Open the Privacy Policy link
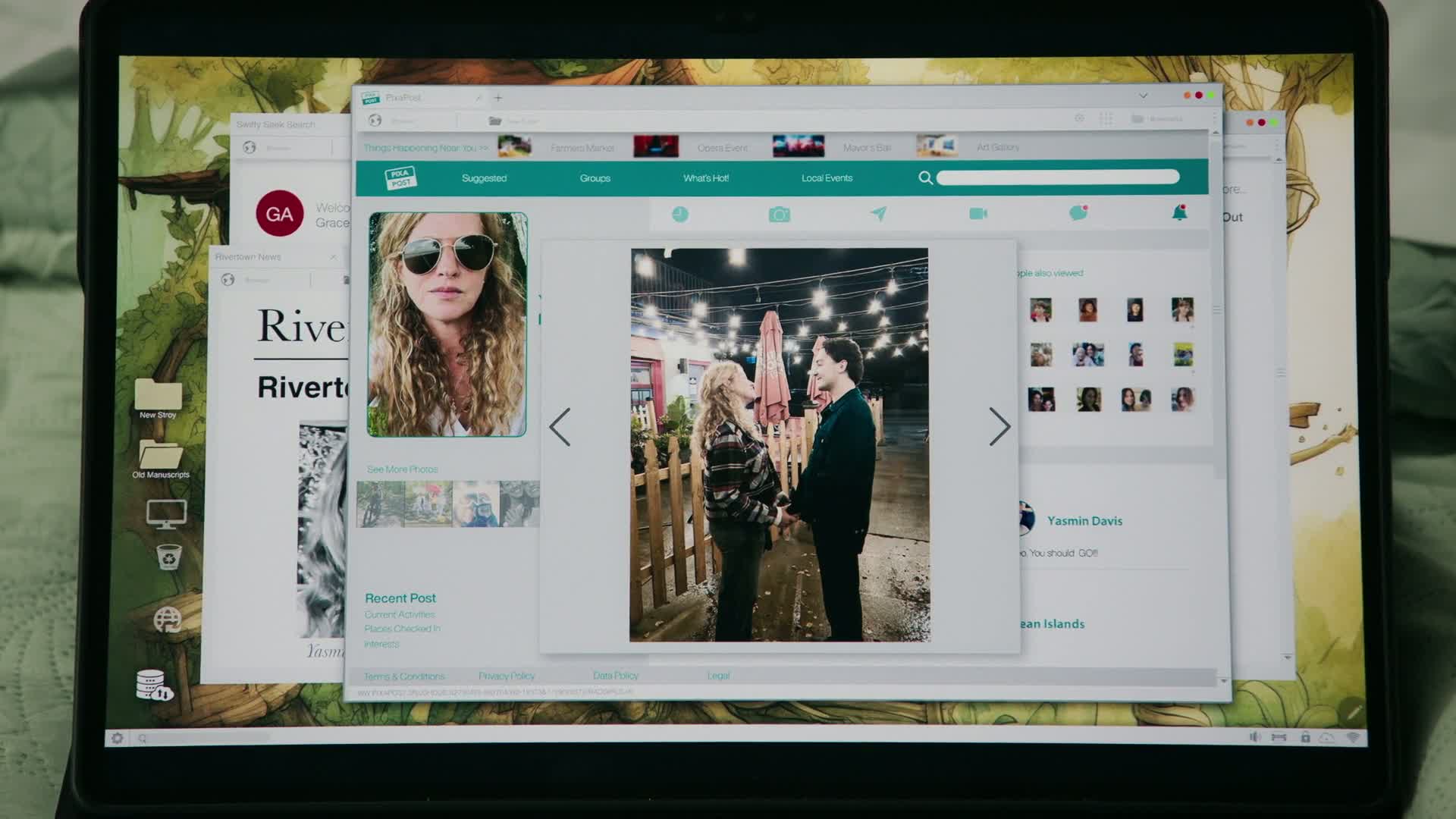This screenshot has width=1456, height=819. coord(506,676)
